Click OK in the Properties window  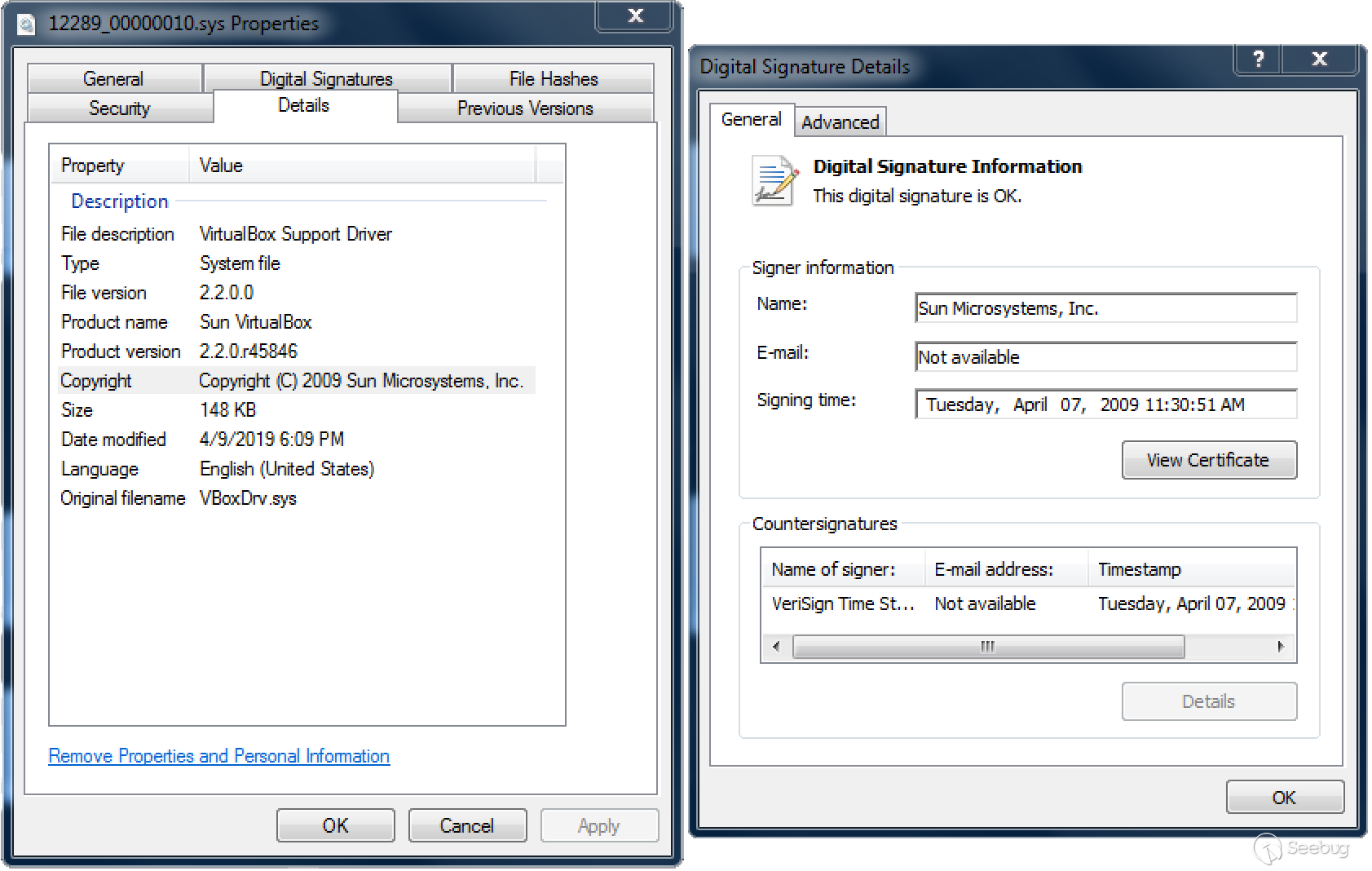coord(336,826)
